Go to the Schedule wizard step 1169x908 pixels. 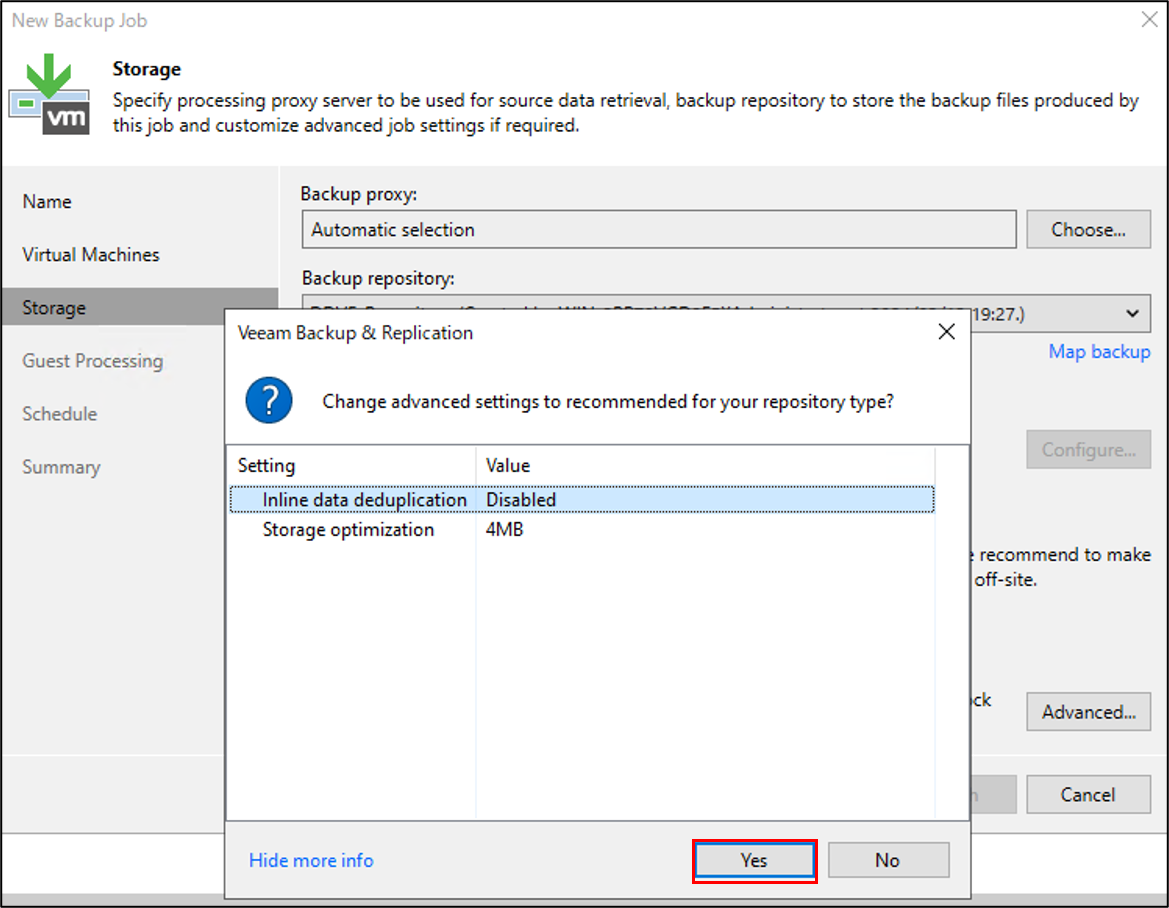pos(60,414)
